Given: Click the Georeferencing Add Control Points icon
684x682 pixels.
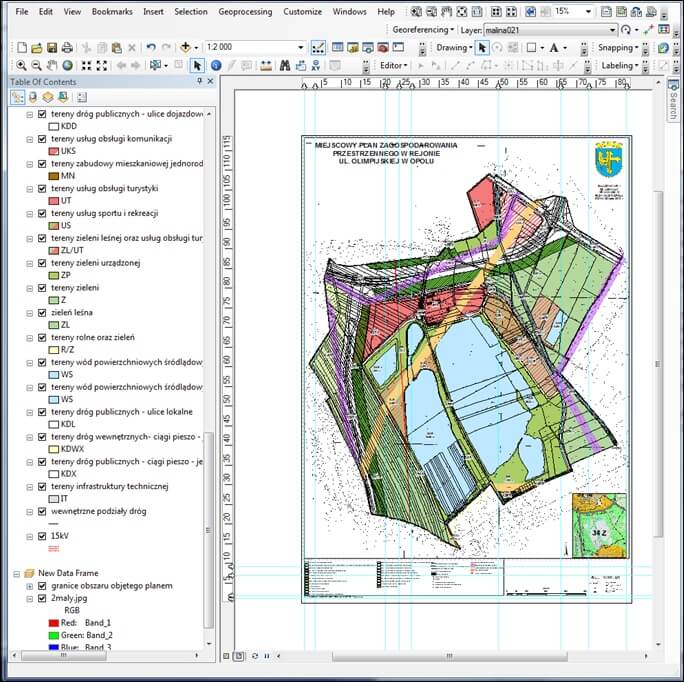Looking at the screenshot, I should pyautogui.click(x=648, y=30).
